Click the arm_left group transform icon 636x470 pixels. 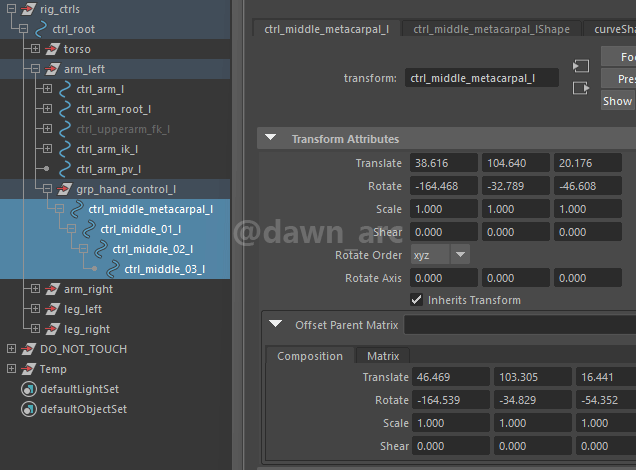click(52, 69)
